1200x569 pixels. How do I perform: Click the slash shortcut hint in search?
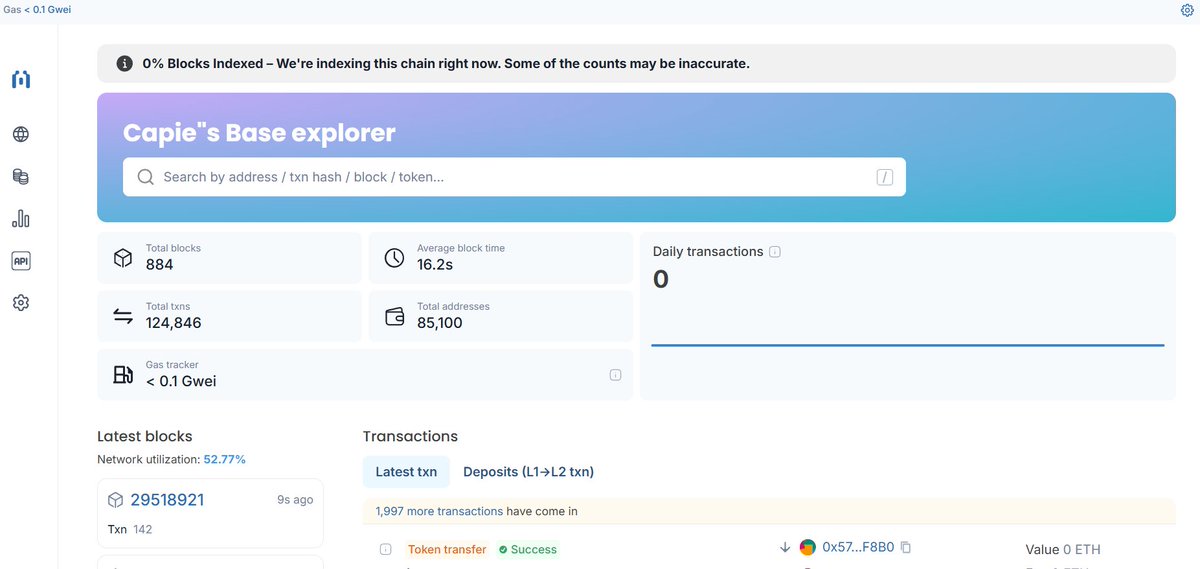884,177
